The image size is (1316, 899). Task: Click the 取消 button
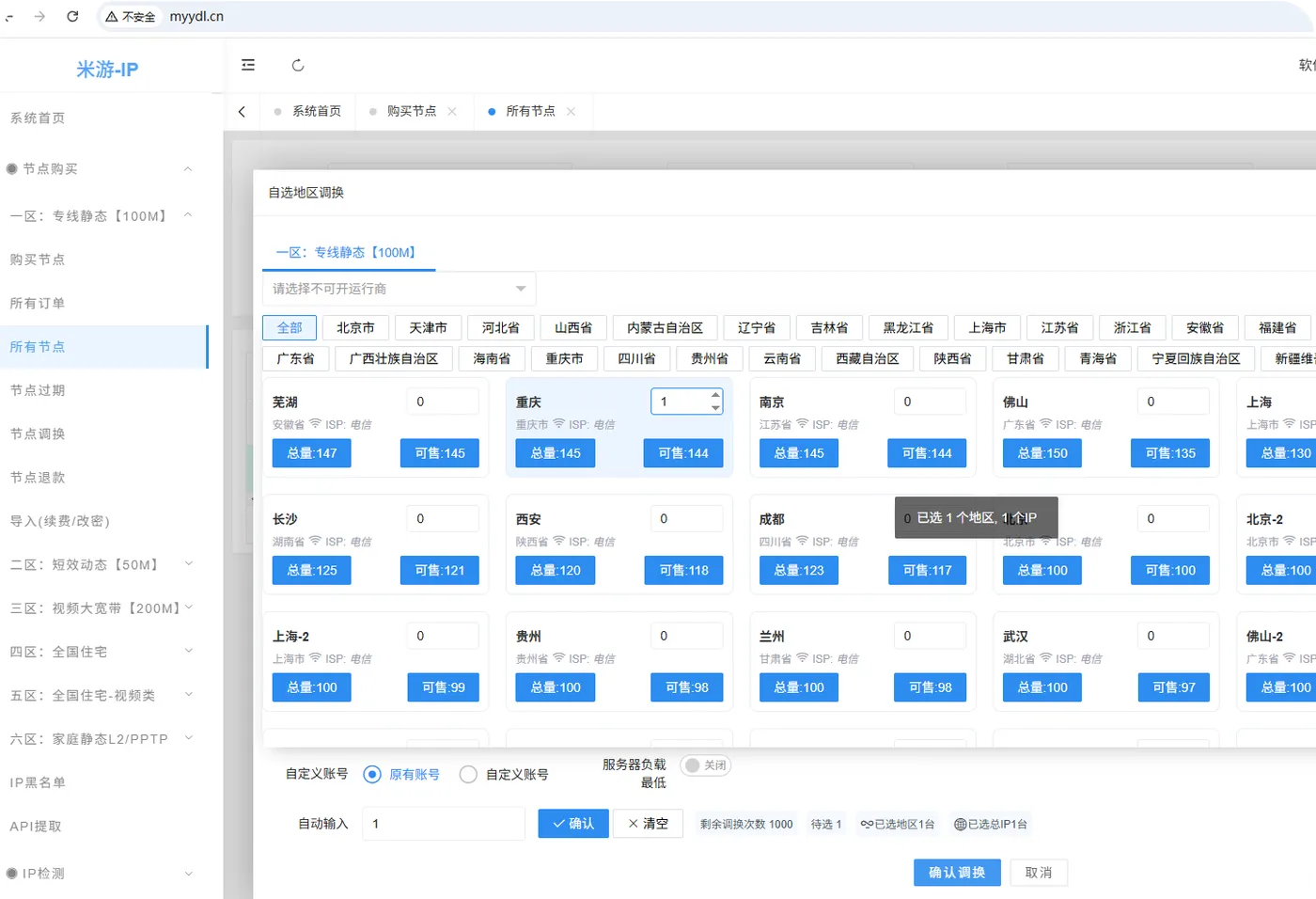(x=1039, y=873)
